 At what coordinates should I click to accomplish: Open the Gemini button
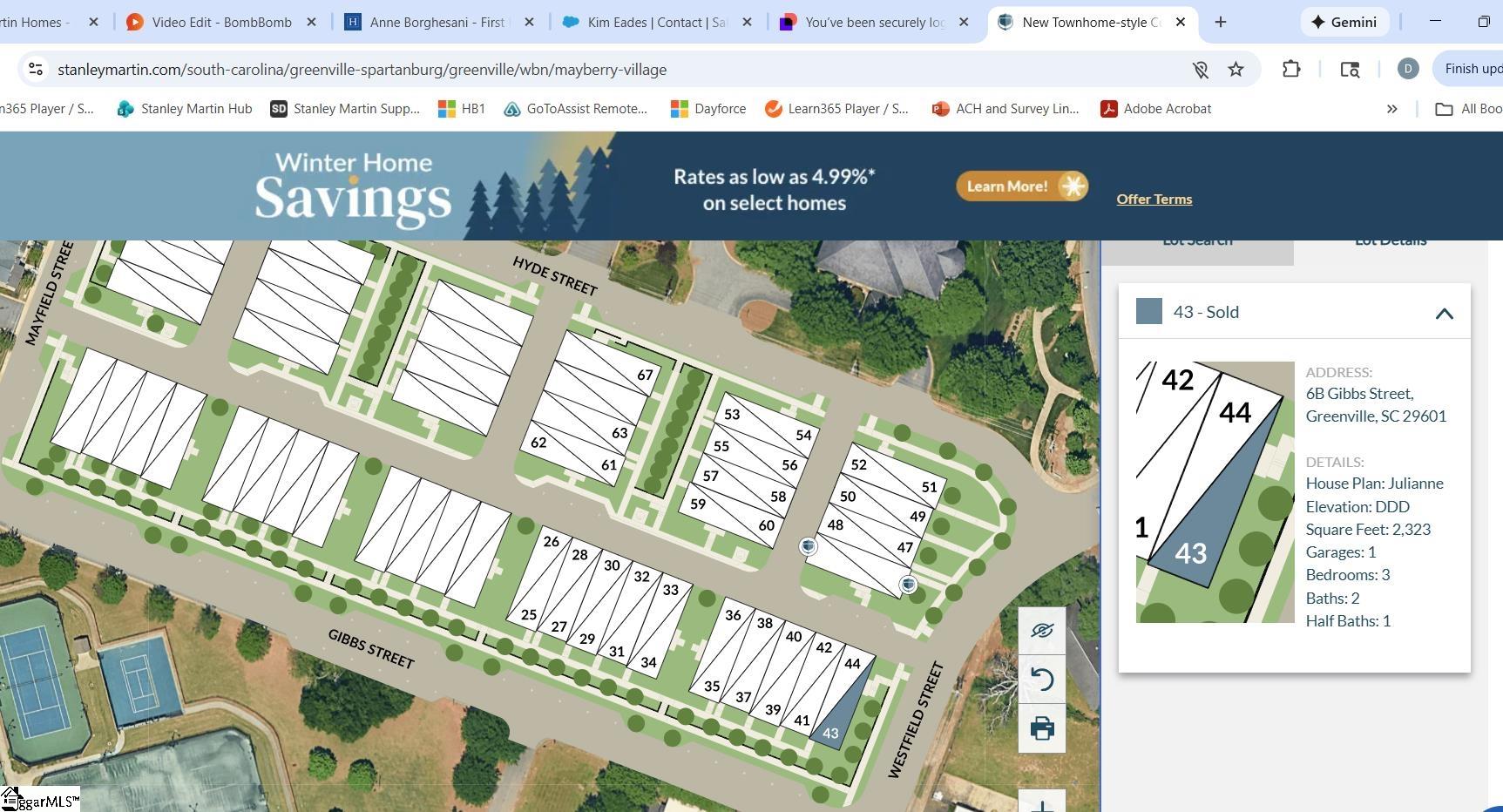[x=1344, y=22]
